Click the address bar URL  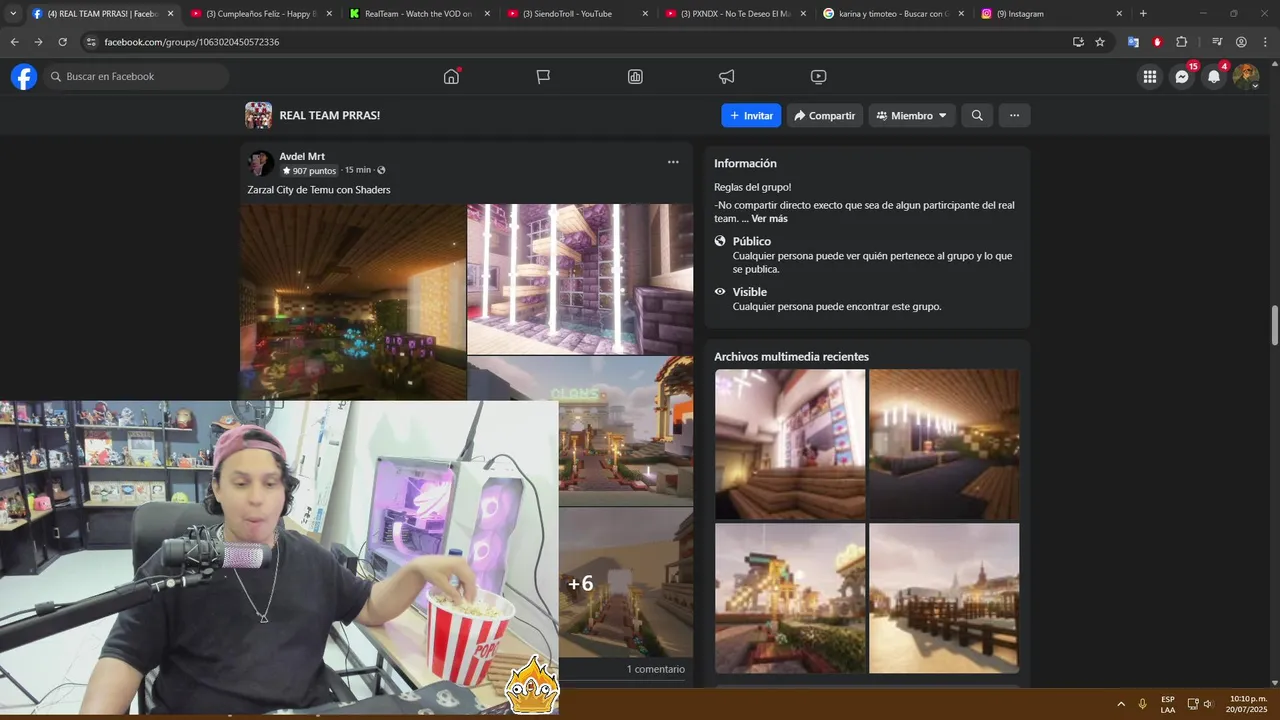(192, 42)
